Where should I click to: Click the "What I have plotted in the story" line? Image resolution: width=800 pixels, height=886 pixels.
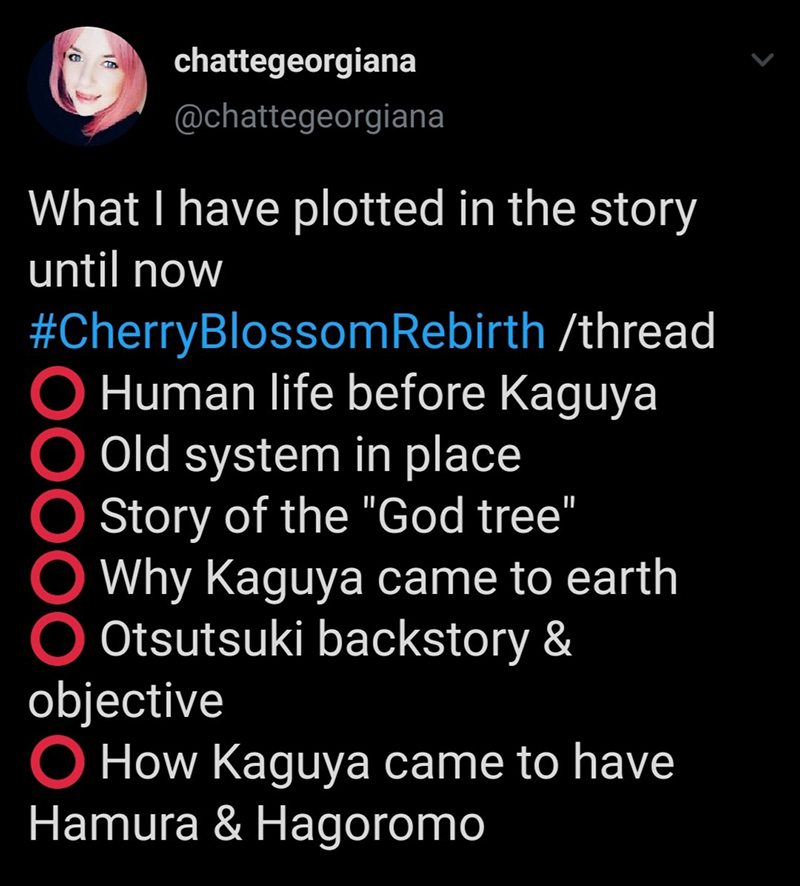click(362, 210)
